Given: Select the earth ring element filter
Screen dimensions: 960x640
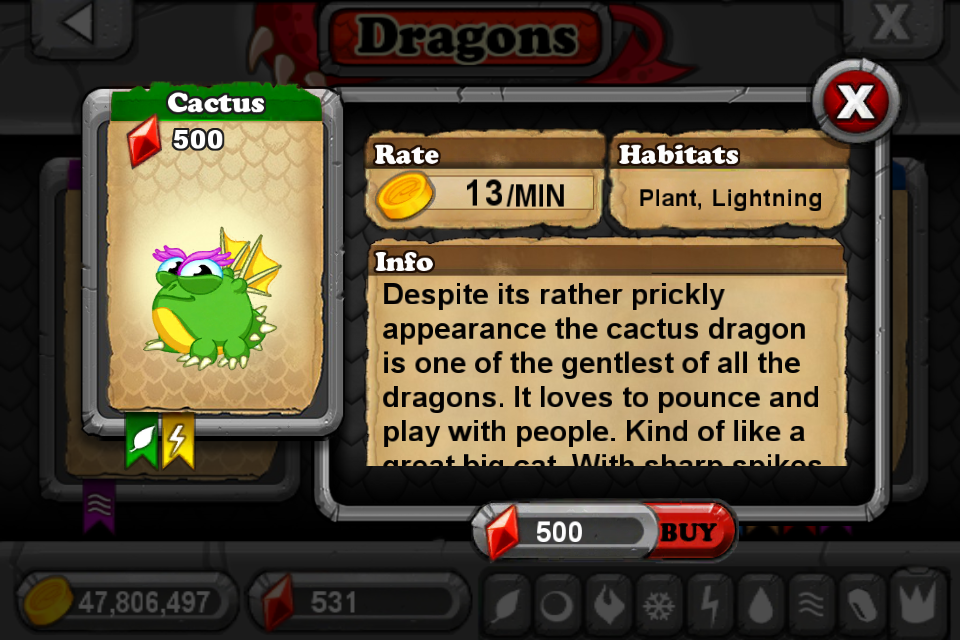Looking at the screenshot, I should [x=556, y=604].
